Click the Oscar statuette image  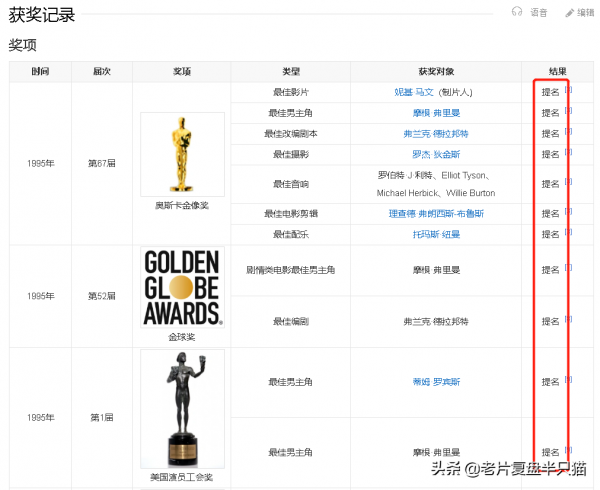(x=182, y=154)
